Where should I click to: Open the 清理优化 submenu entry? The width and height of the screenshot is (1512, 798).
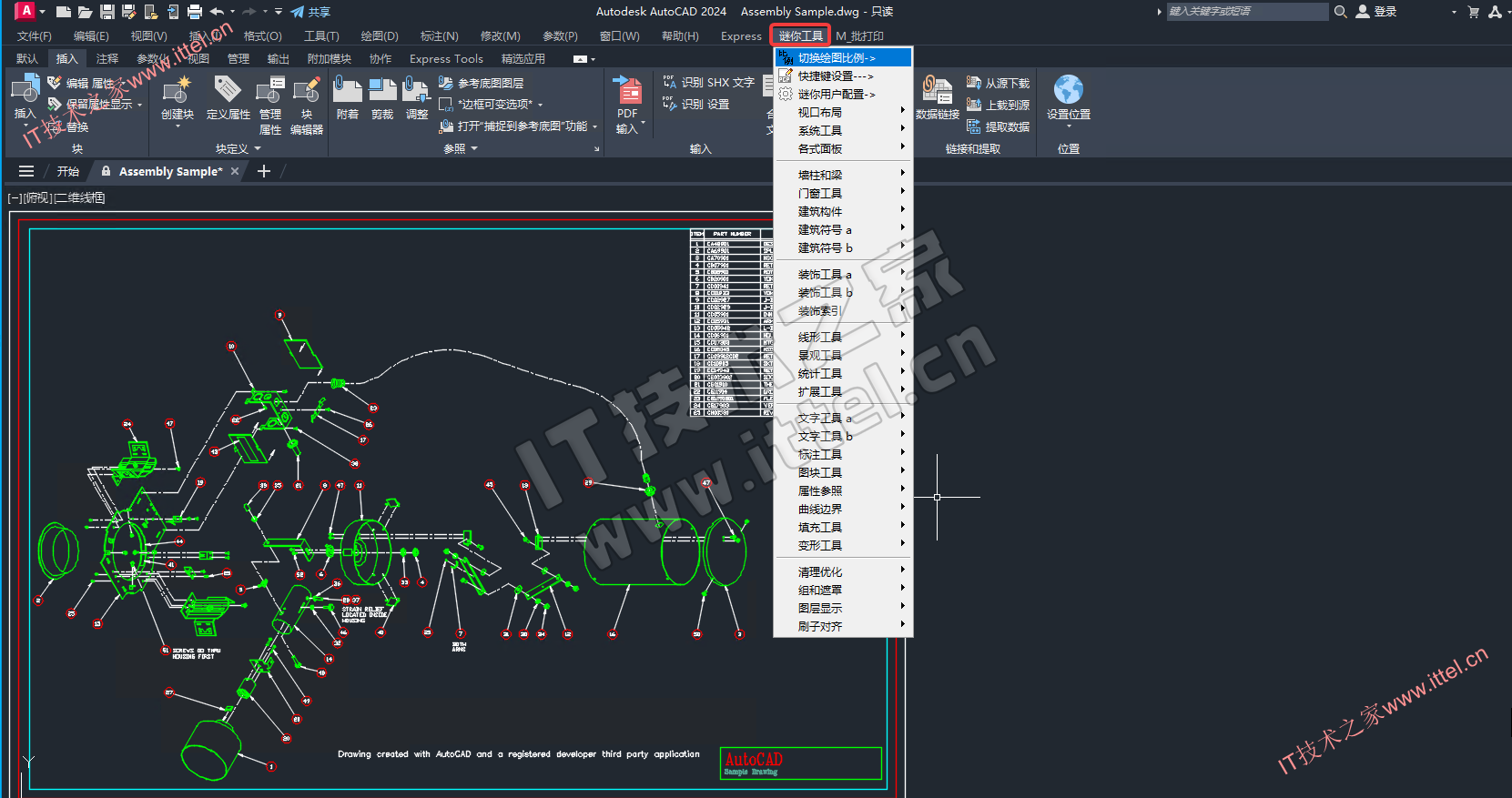tap(843, 571)
